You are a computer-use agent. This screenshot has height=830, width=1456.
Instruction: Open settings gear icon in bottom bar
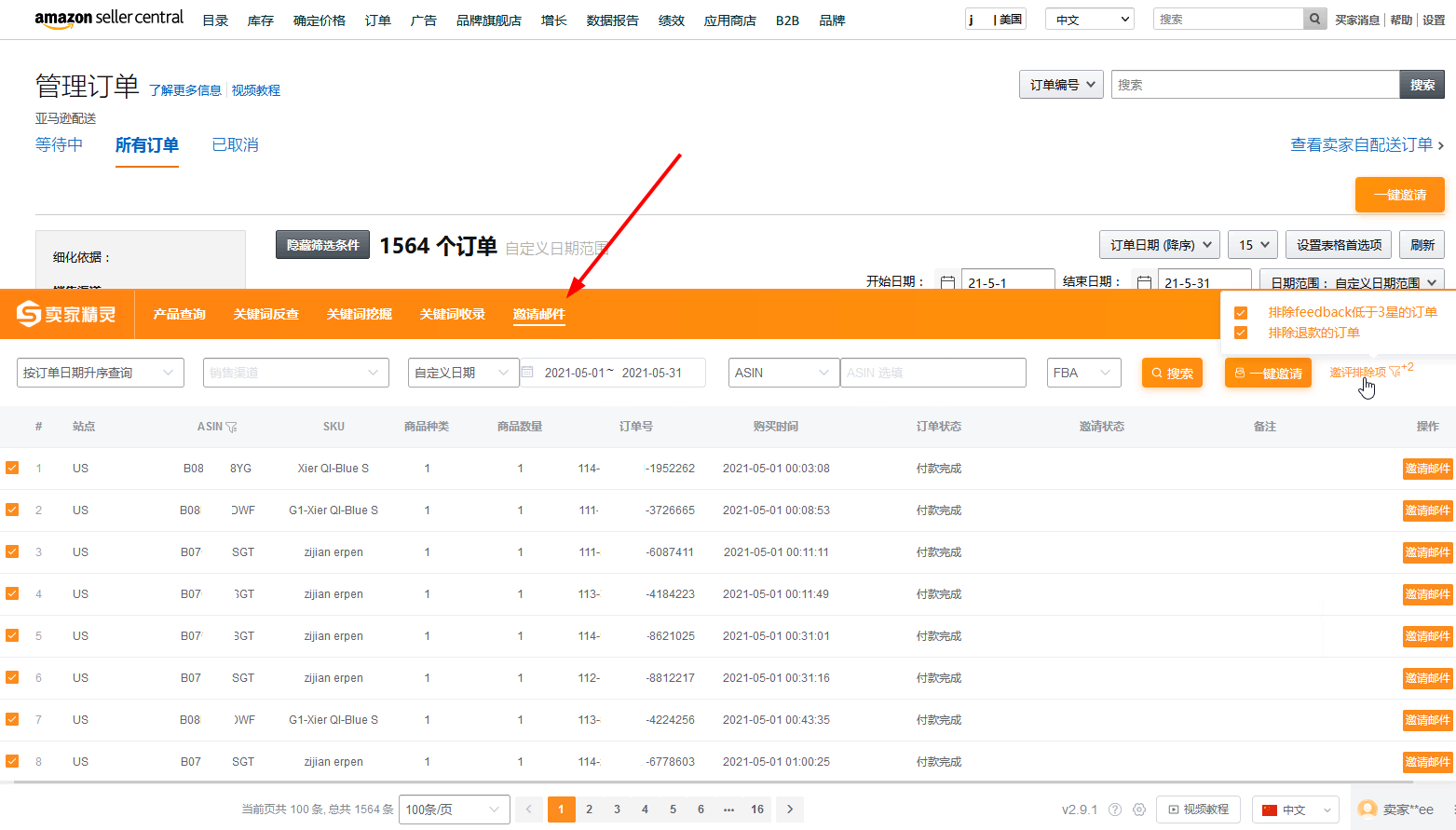[1138, 810]
